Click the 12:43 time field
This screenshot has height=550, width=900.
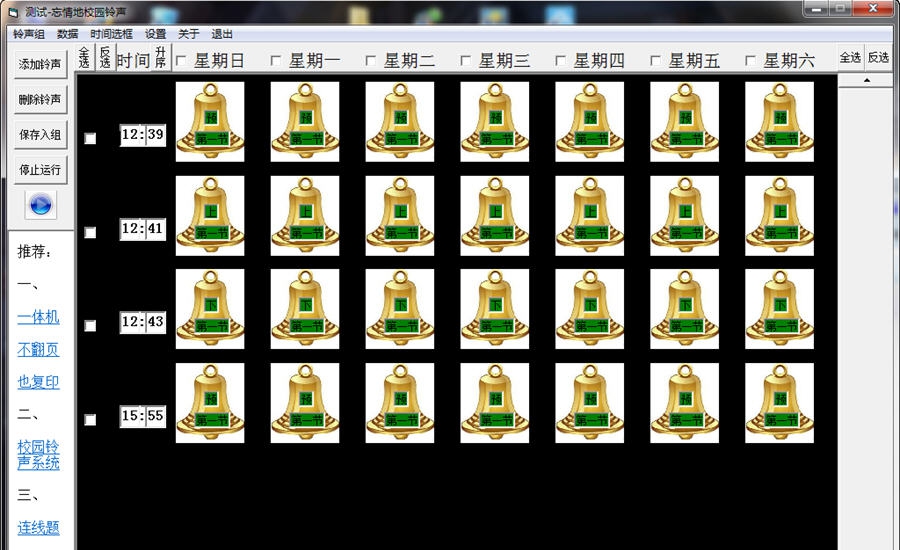coord(143,322)
